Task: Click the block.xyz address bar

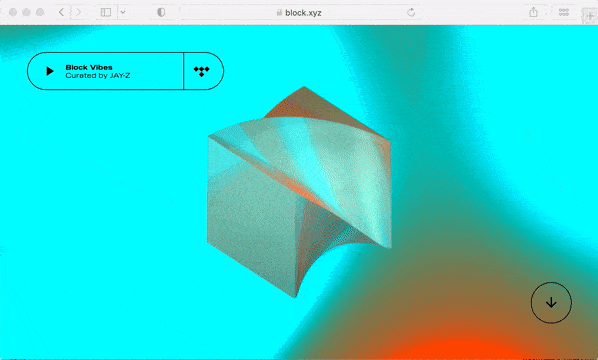Action: (x=299, y=13)
